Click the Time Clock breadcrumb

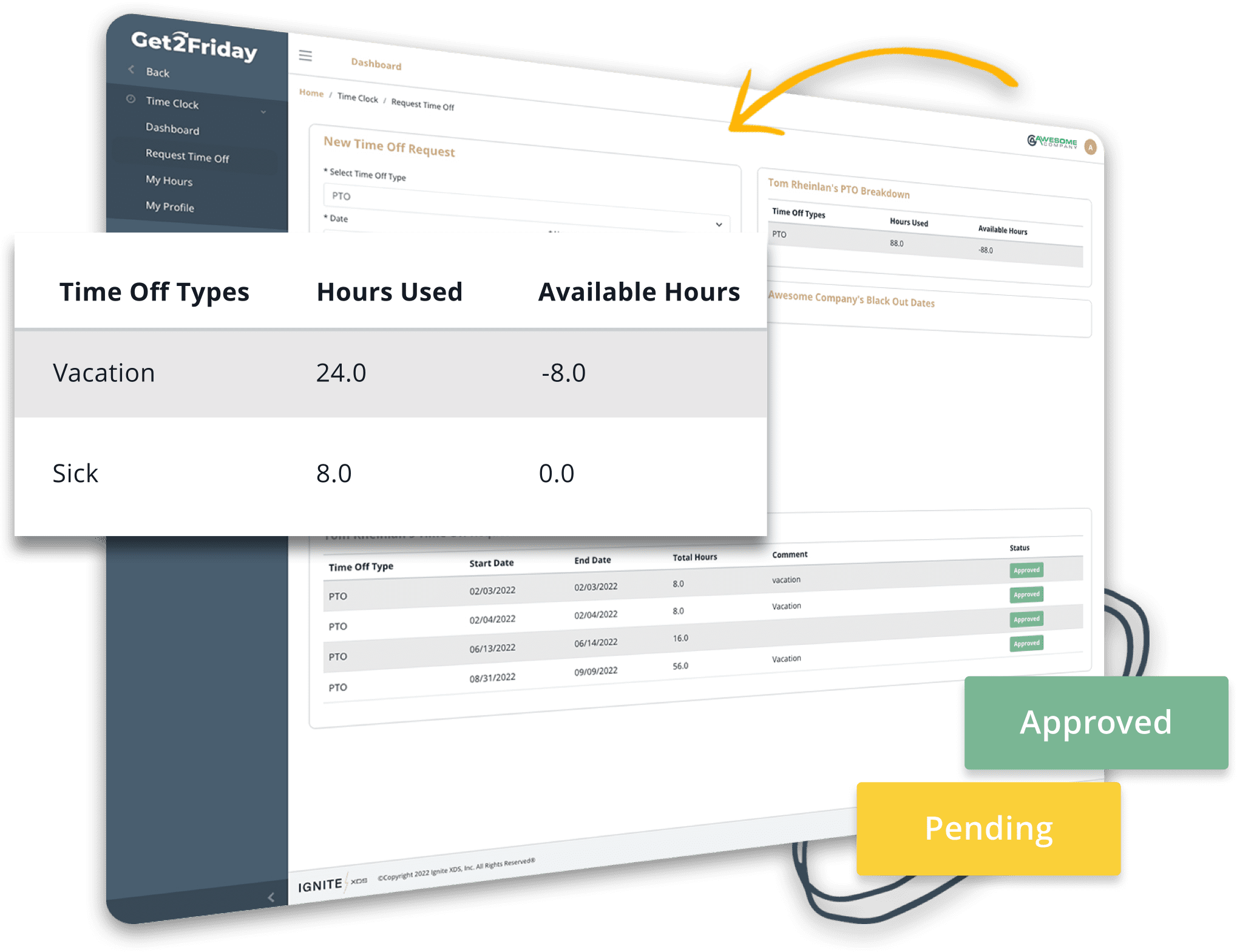pos(358,98)
